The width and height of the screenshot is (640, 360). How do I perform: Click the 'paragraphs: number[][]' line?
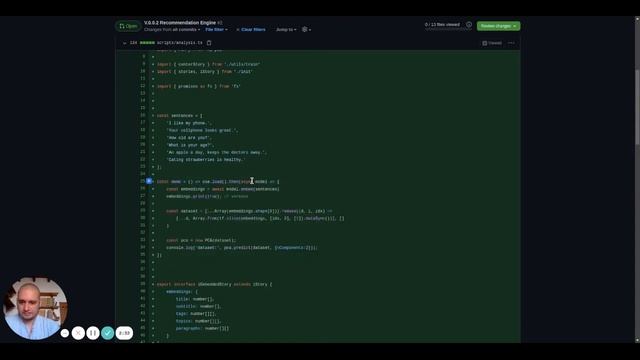tap(202, 329)
